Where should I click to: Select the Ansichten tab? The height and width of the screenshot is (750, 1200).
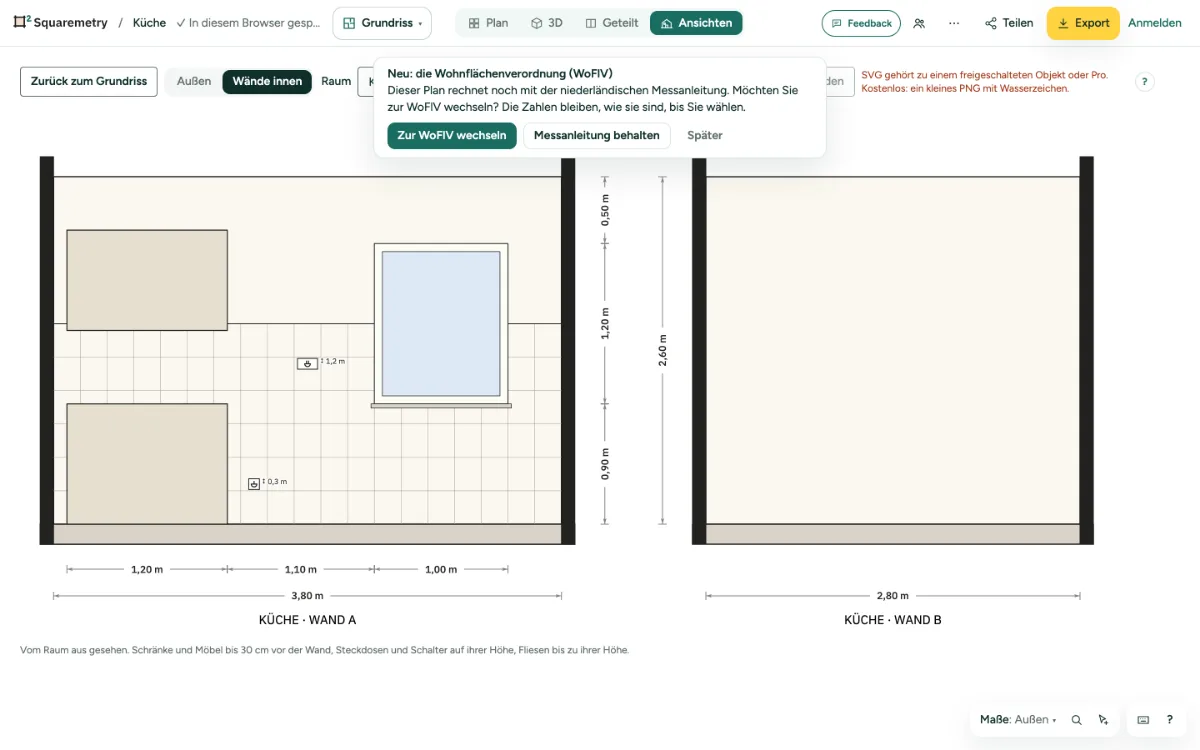(696, 23)
